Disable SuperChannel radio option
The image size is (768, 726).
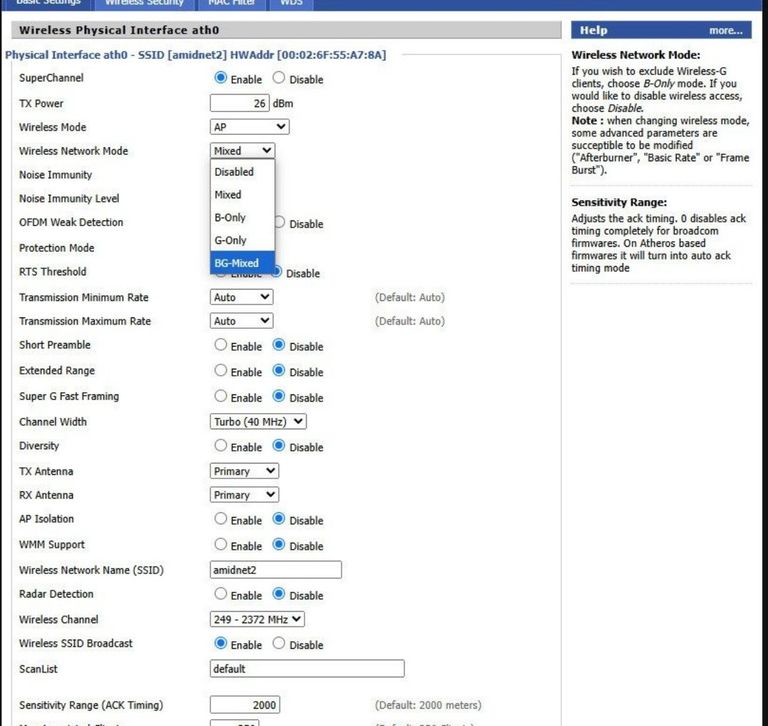pos(279,78)
